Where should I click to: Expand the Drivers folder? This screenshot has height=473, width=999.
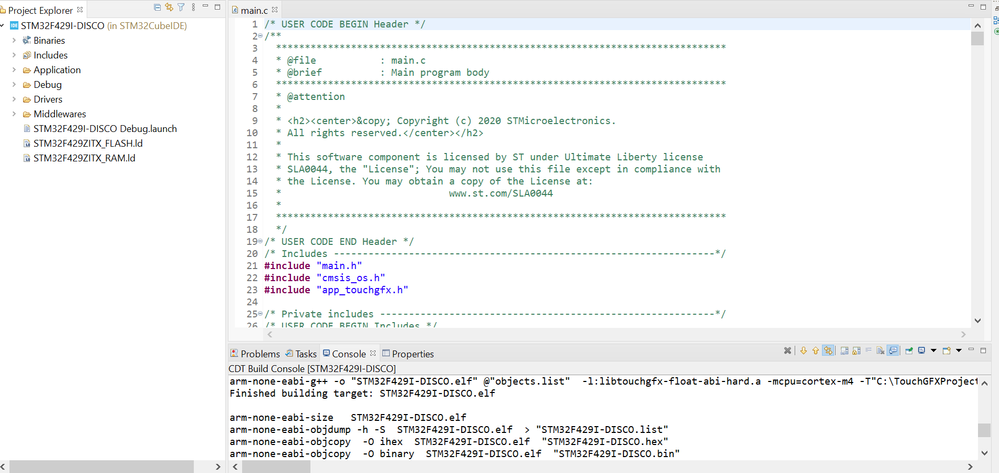pos(14,99)
